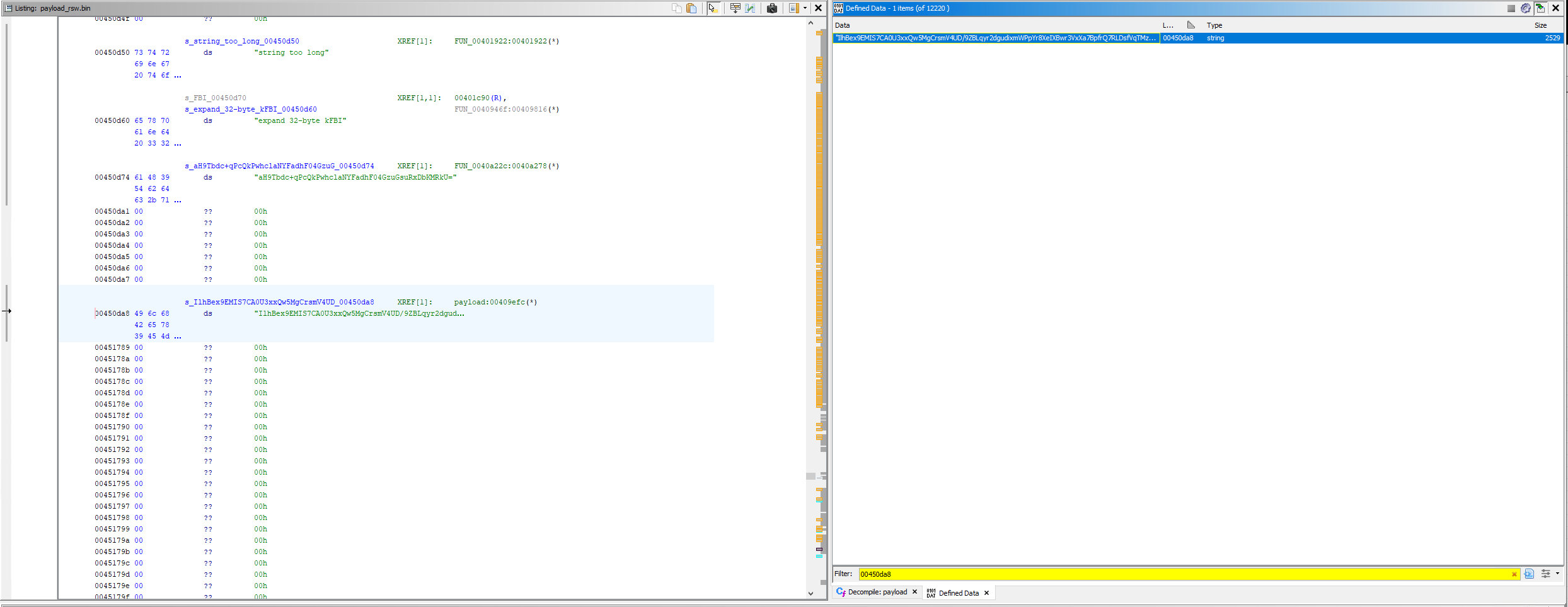
Task: Click address 00450da1 in Listing
Action: 112,212
